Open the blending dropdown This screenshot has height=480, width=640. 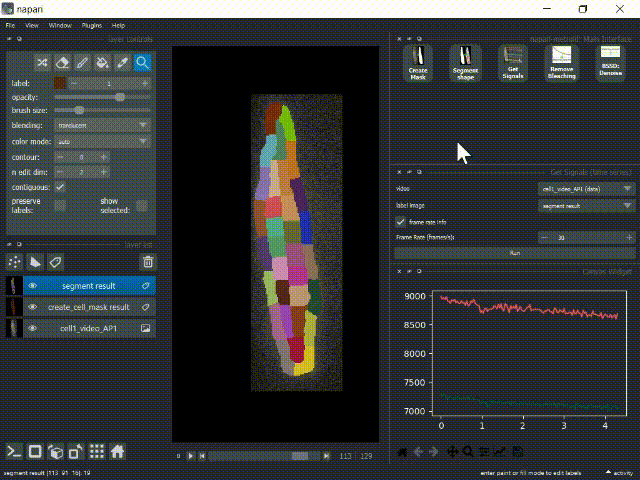click(x=102, y=125)
